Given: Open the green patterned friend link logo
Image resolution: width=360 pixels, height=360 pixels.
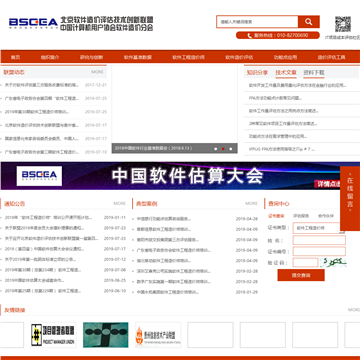Looking at the screenshot, I should point(106,335).
